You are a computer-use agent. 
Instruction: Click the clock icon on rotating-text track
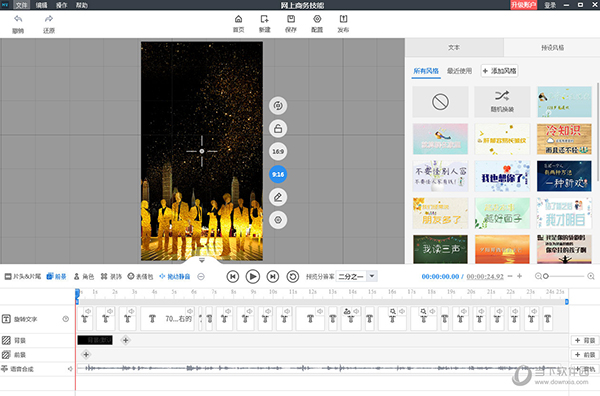pos(66,319)
